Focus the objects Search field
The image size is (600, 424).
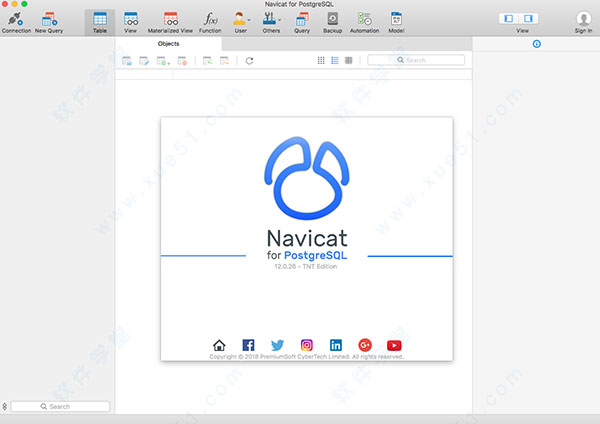click(x=416, y=60)
